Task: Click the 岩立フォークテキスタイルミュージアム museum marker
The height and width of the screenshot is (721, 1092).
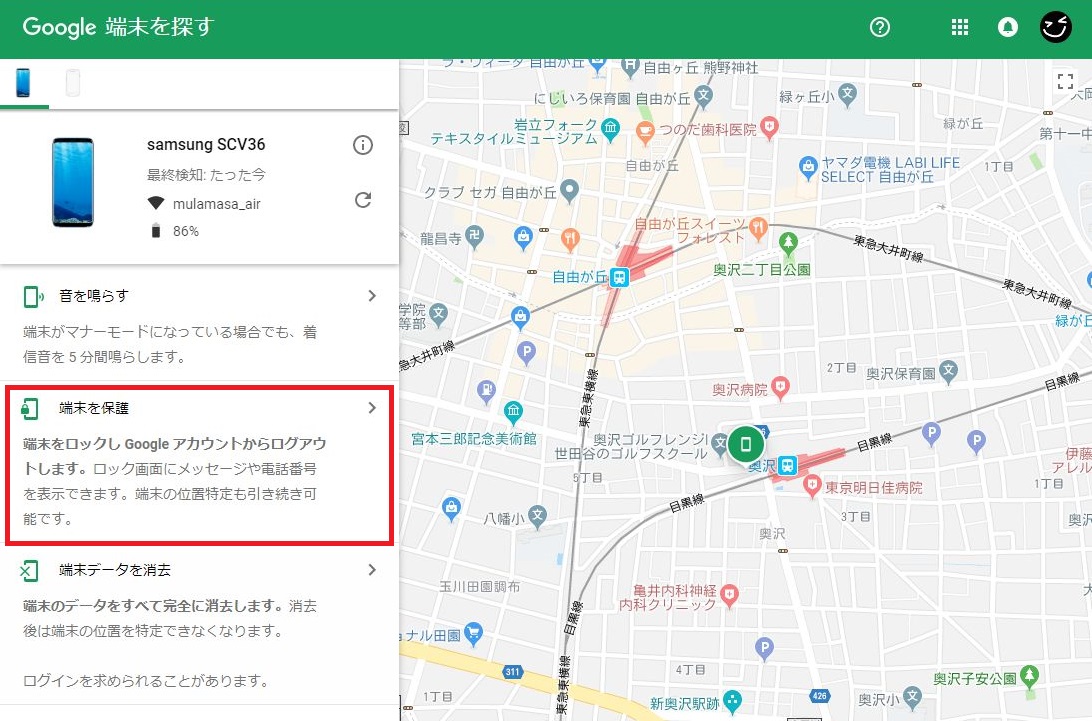Action: point(611,129)
